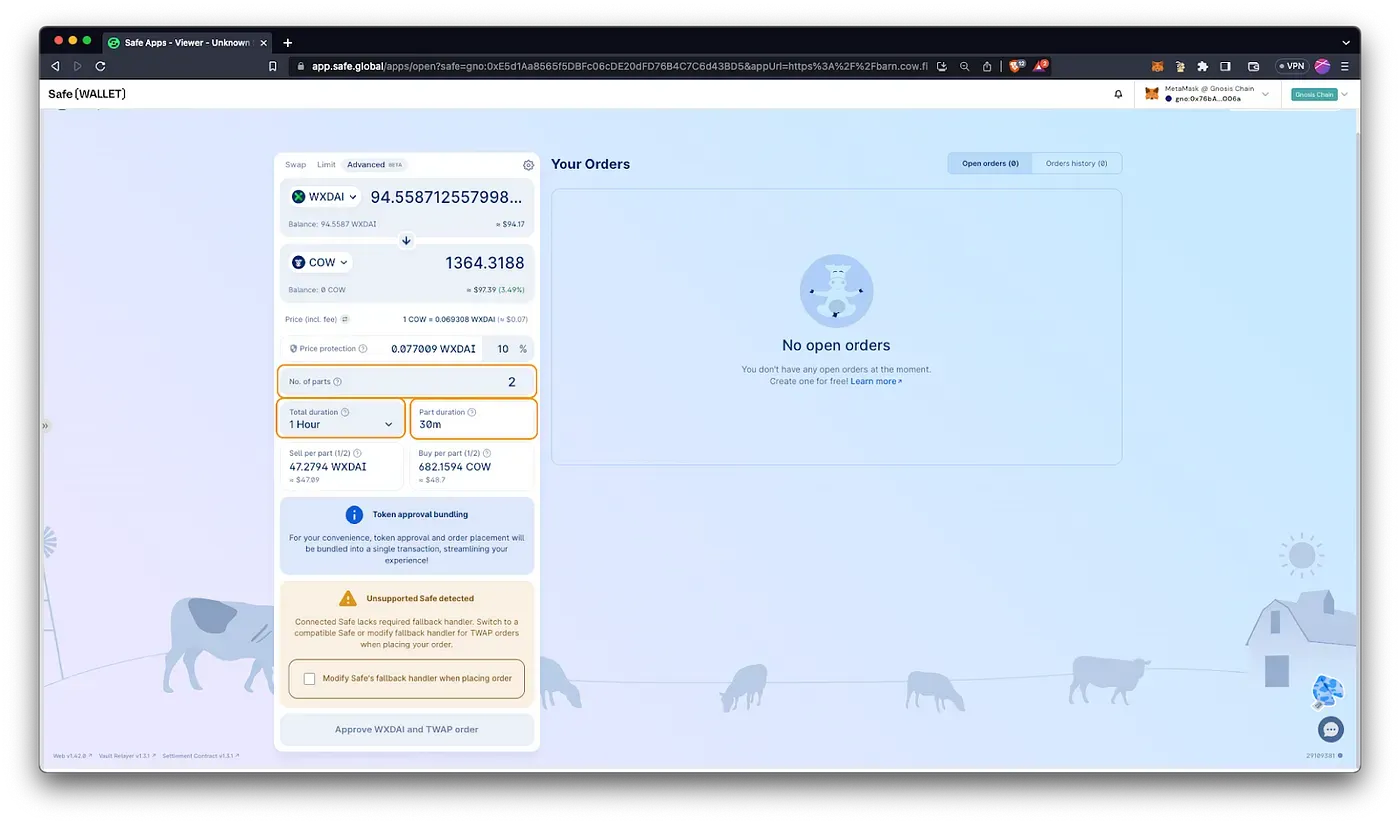Check Modify Safe's fallback handler checkbox

click(x=309, y=678)
